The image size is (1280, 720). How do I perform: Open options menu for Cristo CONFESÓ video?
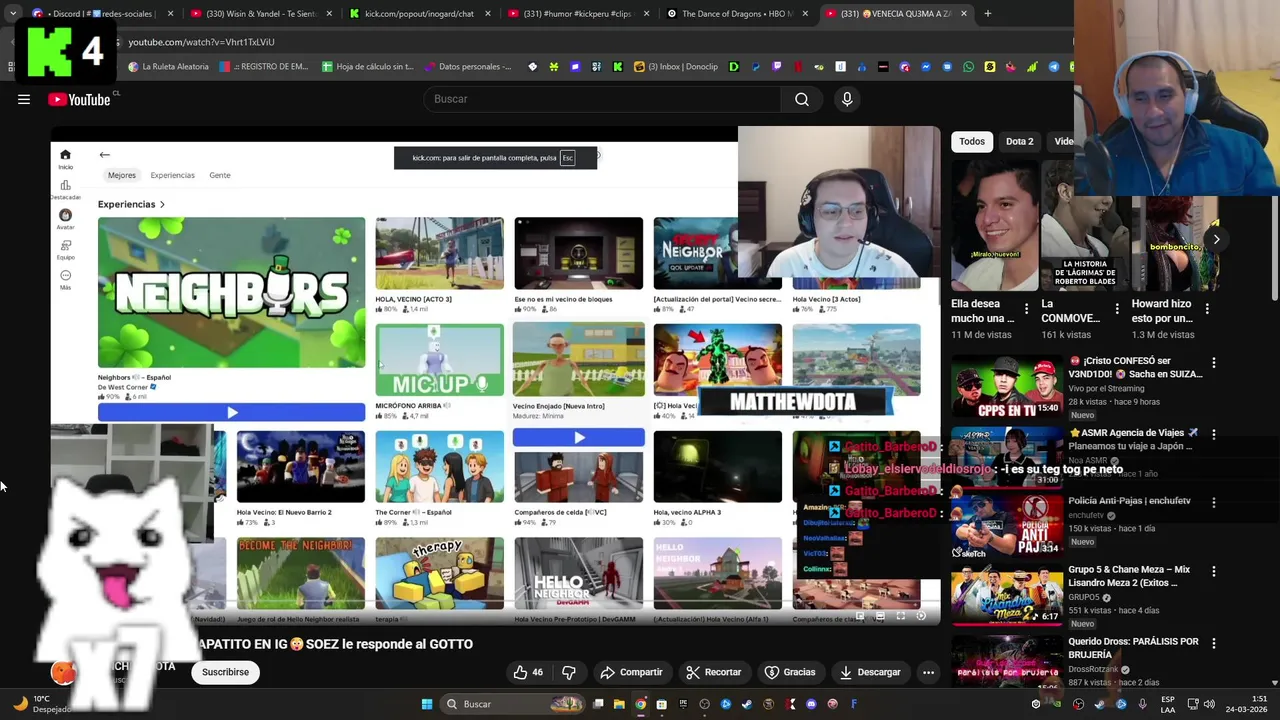coord(1214,362)
